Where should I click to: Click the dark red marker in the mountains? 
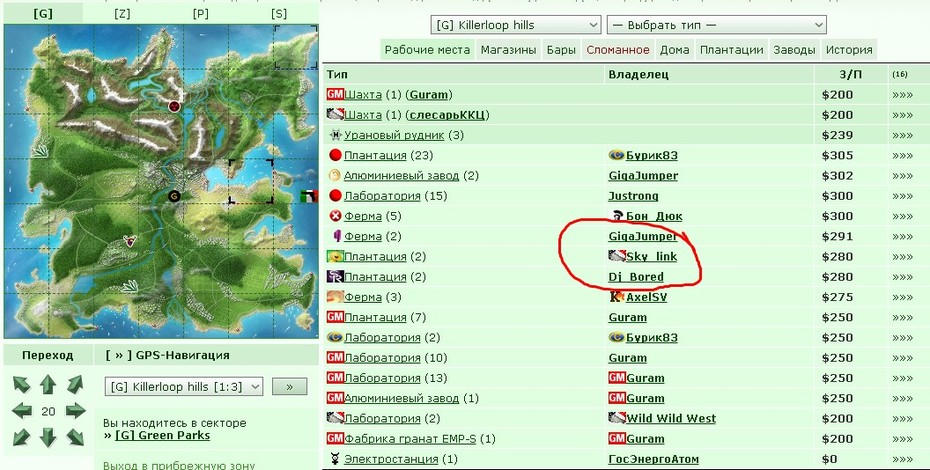pos(174,106)
